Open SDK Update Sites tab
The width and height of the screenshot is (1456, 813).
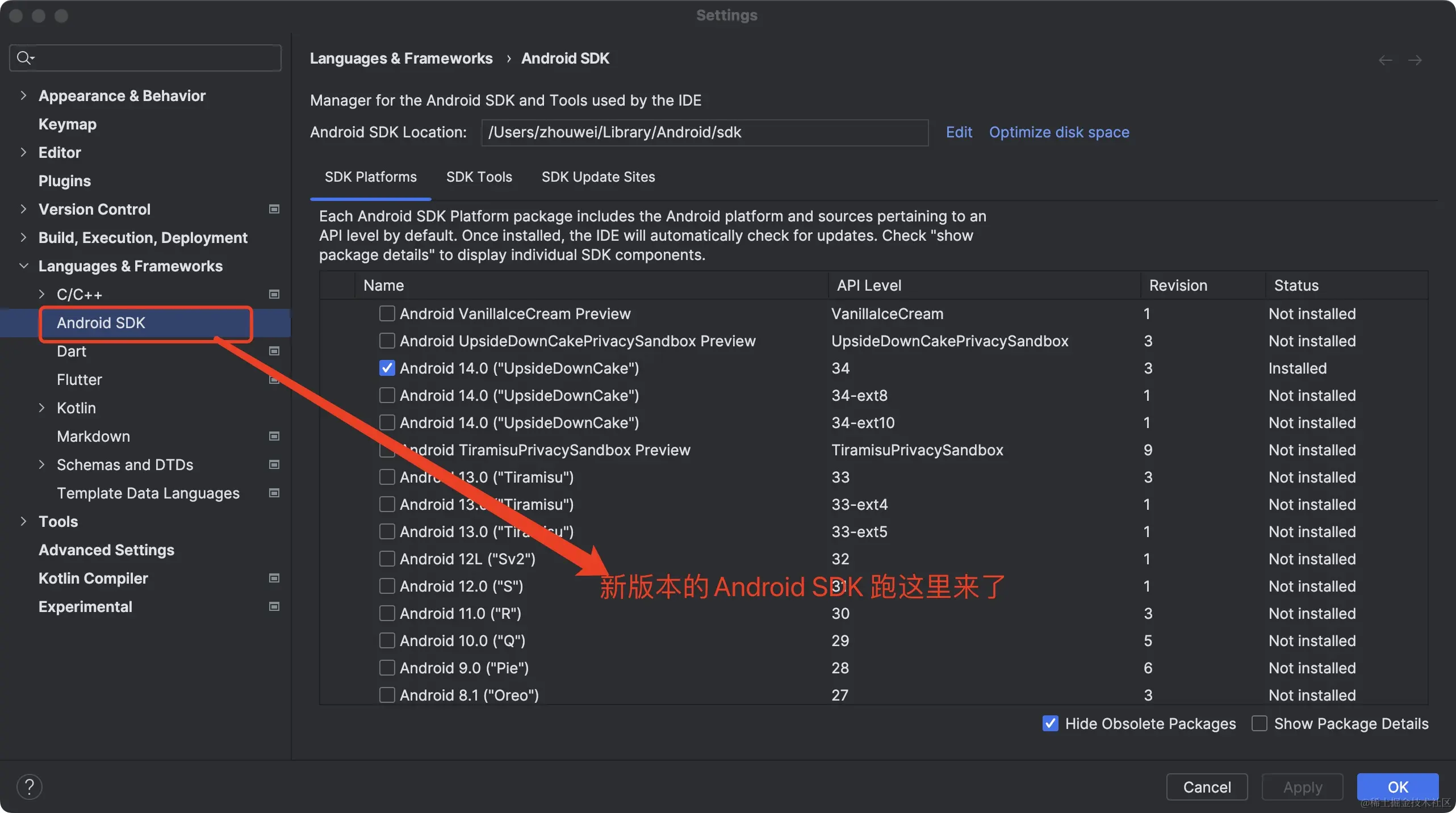pos(598,177)
